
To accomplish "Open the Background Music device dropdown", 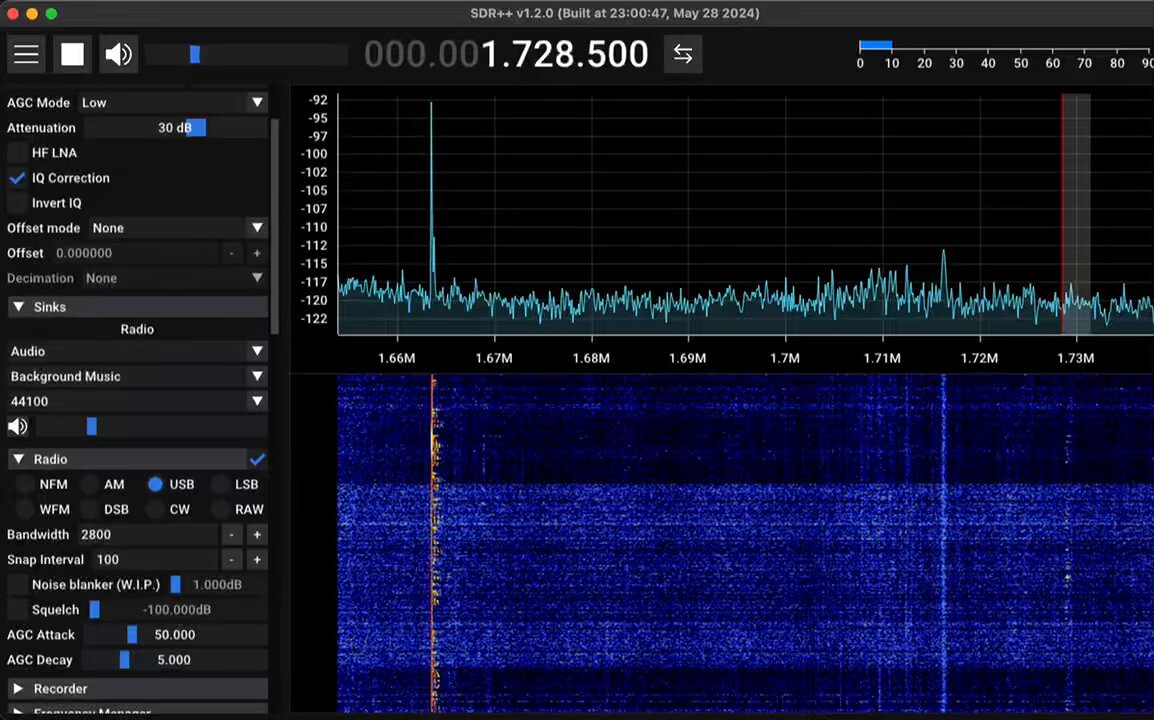I will (138, 376).
